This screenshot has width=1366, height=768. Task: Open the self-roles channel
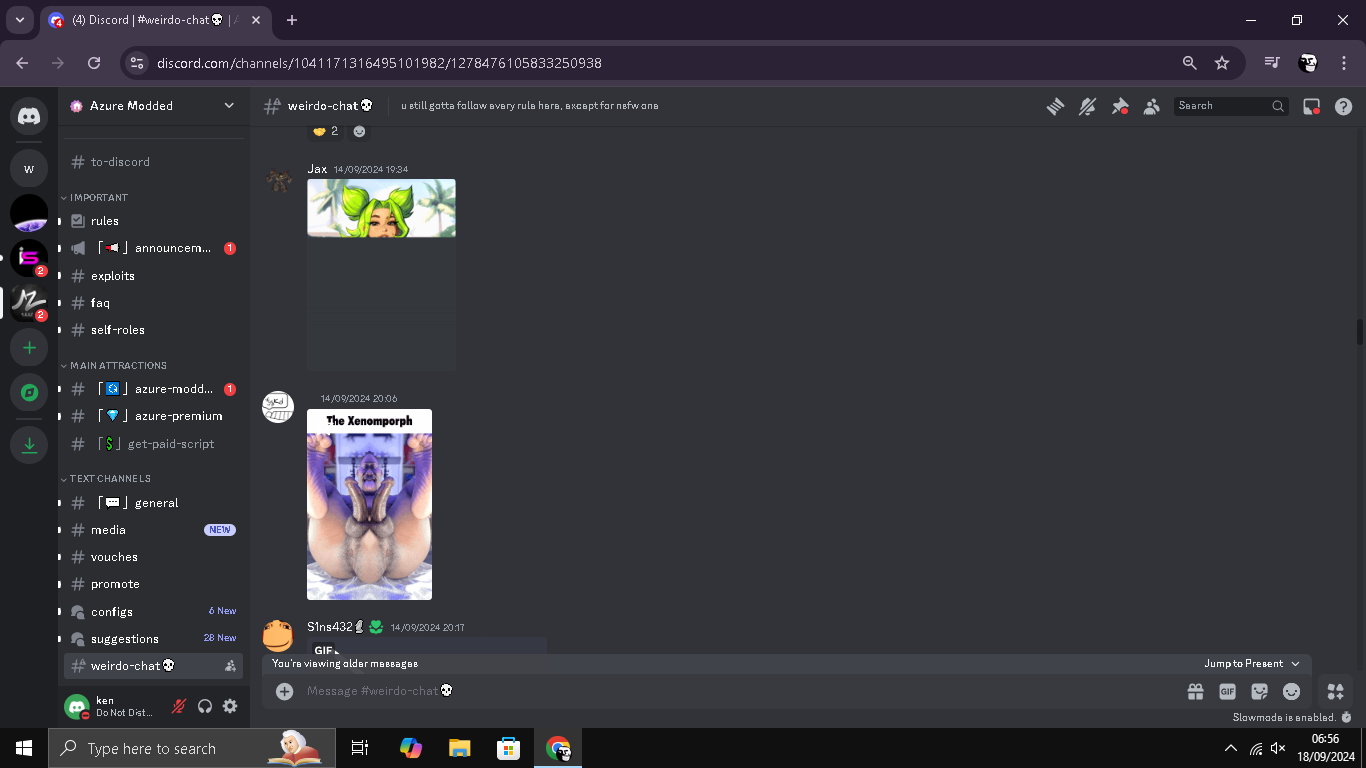pyautogui.click(x=154, y=330)
